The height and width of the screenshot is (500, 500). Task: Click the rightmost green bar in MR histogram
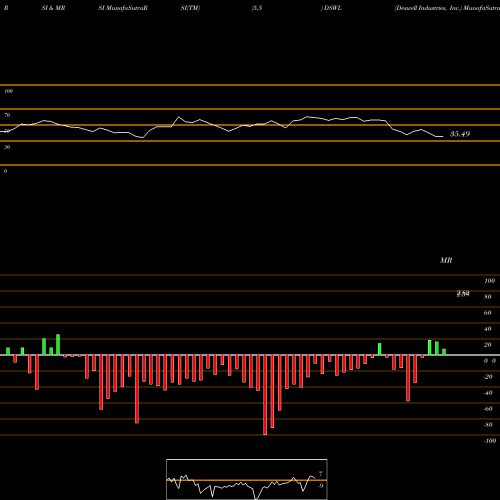pyautogui.click(x=444, y=352)
